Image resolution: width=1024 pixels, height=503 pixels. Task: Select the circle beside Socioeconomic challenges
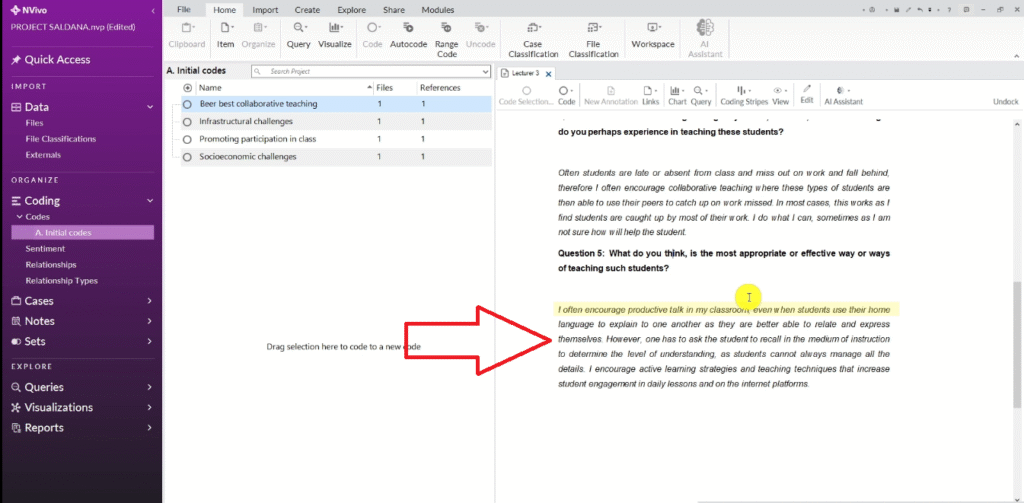coord(187,157)
